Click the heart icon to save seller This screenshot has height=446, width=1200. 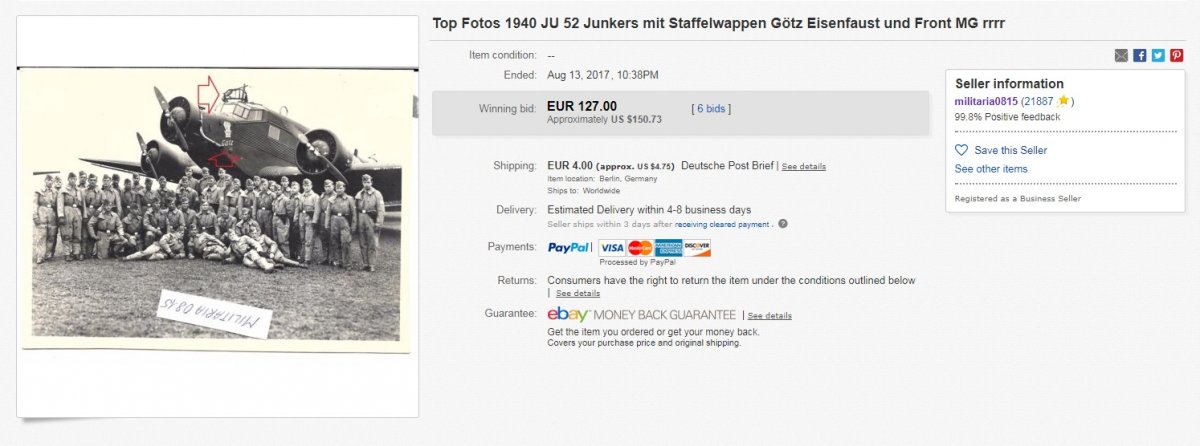962,150
